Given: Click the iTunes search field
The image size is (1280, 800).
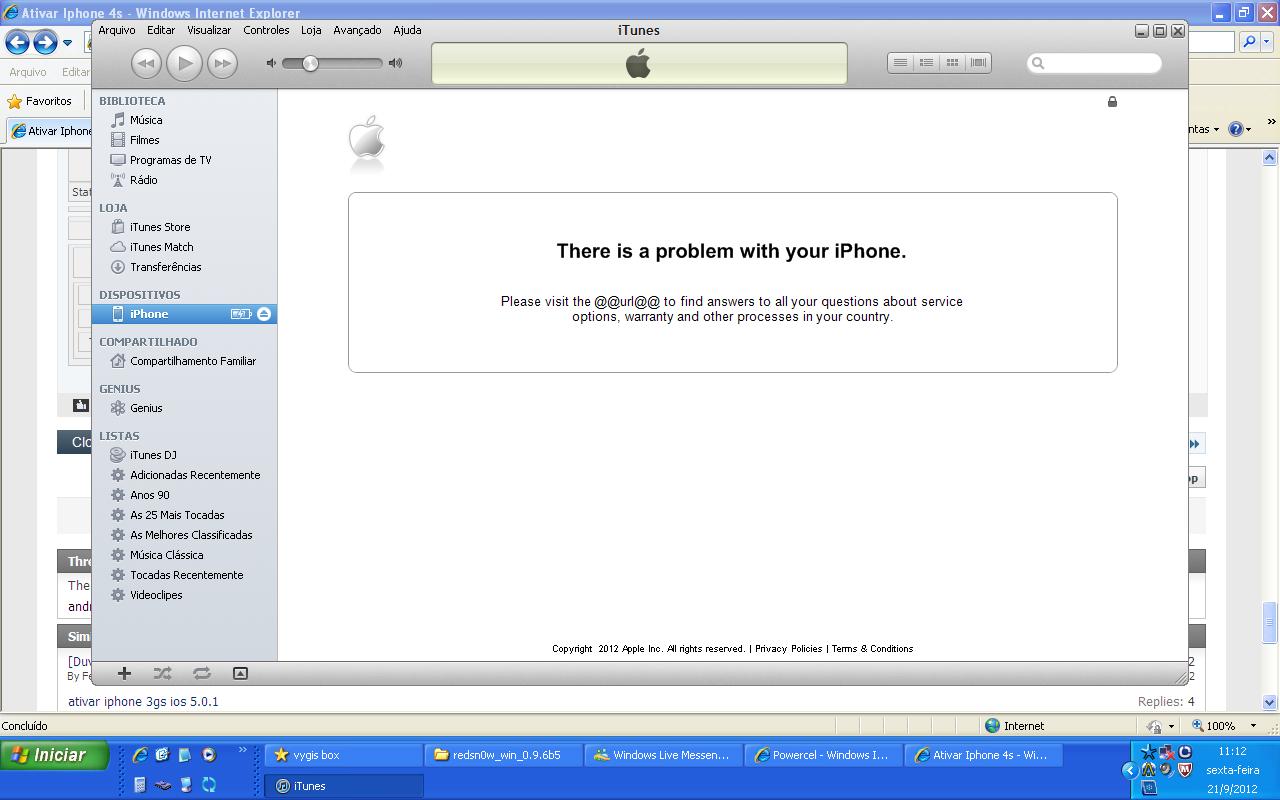Looking at the screenshot, I should coord(1094,63).
